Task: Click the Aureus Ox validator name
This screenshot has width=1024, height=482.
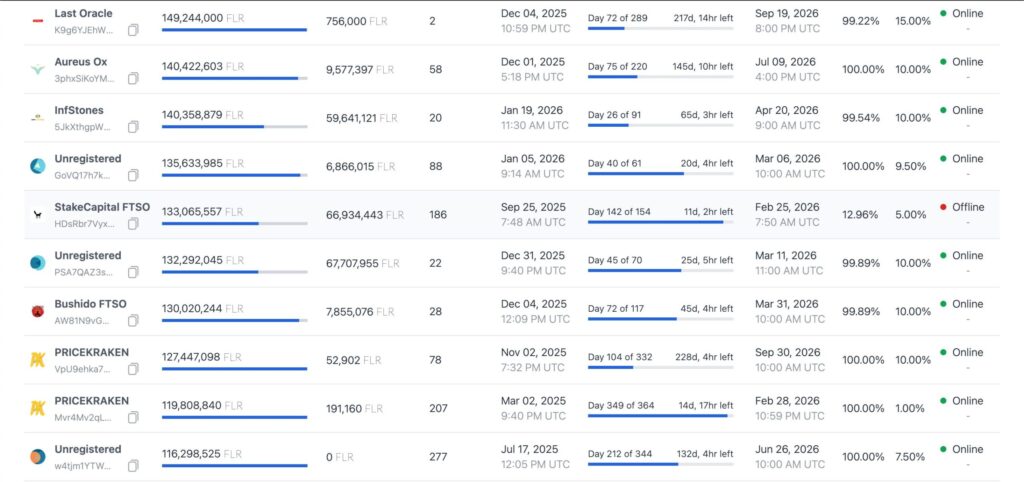Action: pyautogui.click(x=81, y=62)
